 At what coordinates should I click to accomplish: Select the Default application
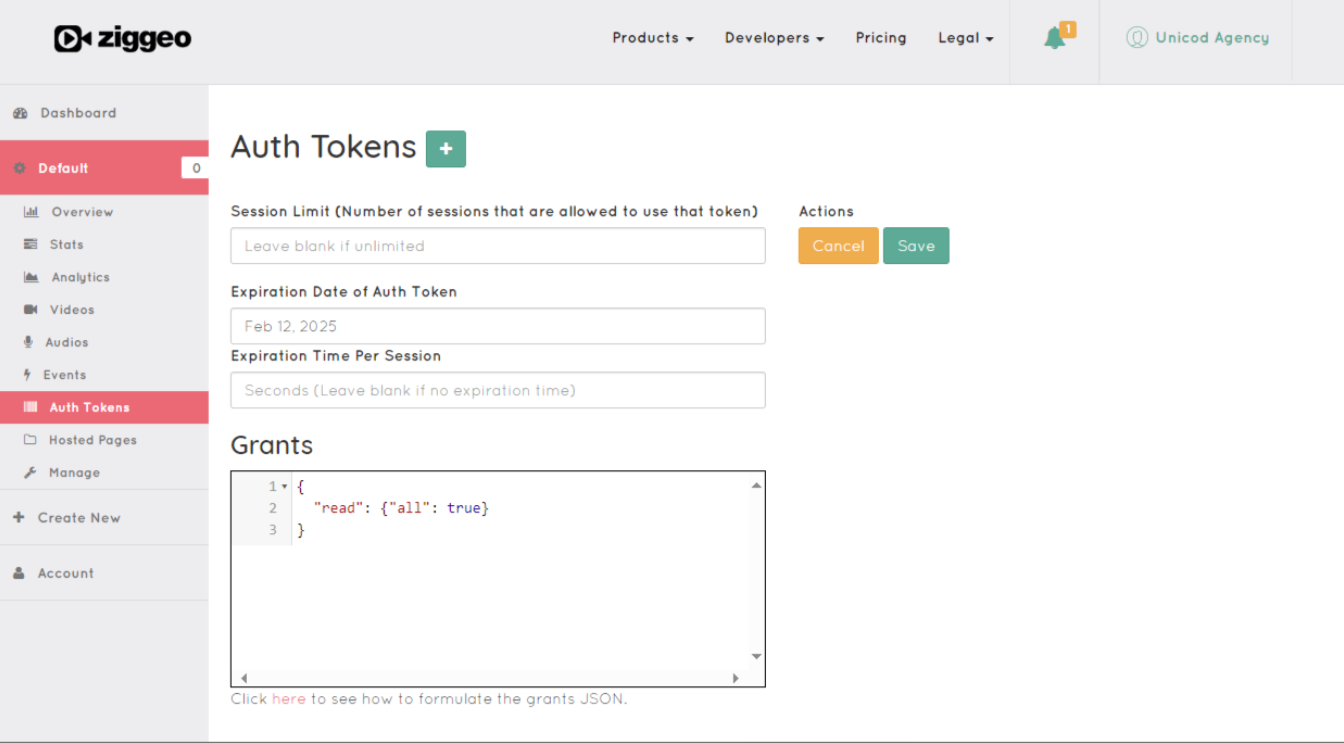pyautogui.click(x=104, y=168)
